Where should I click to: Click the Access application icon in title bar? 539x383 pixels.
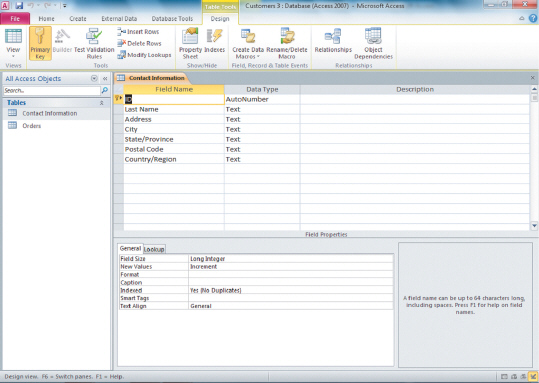tap(5, 6)
